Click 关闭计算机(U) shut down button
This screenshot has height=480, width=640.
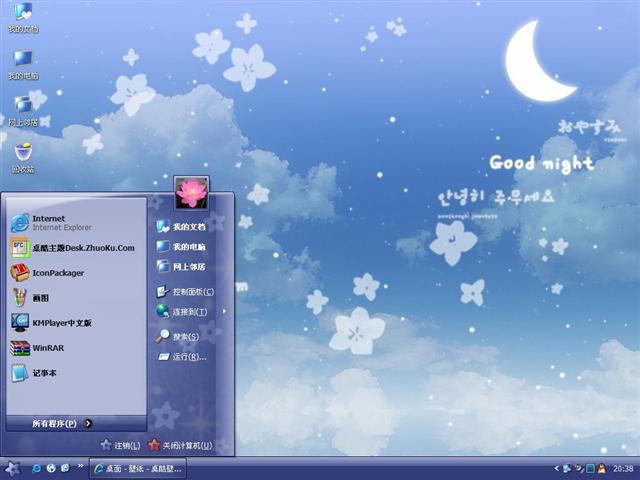180,445
